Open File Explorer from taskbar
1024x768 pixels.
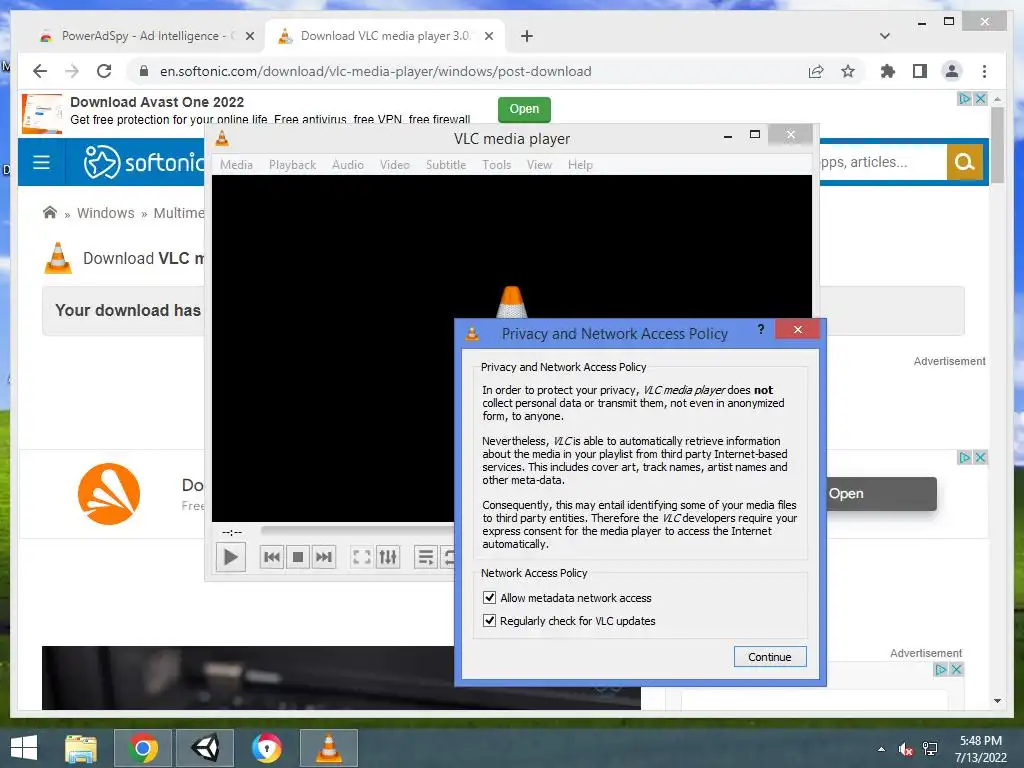coord(81,748)
